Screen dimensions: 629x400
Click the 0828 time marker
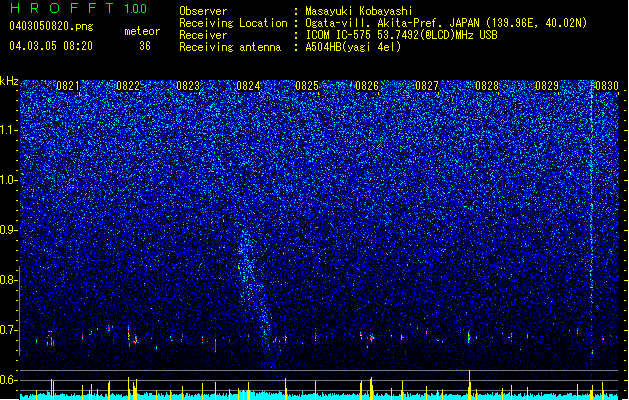pos(487,86)
